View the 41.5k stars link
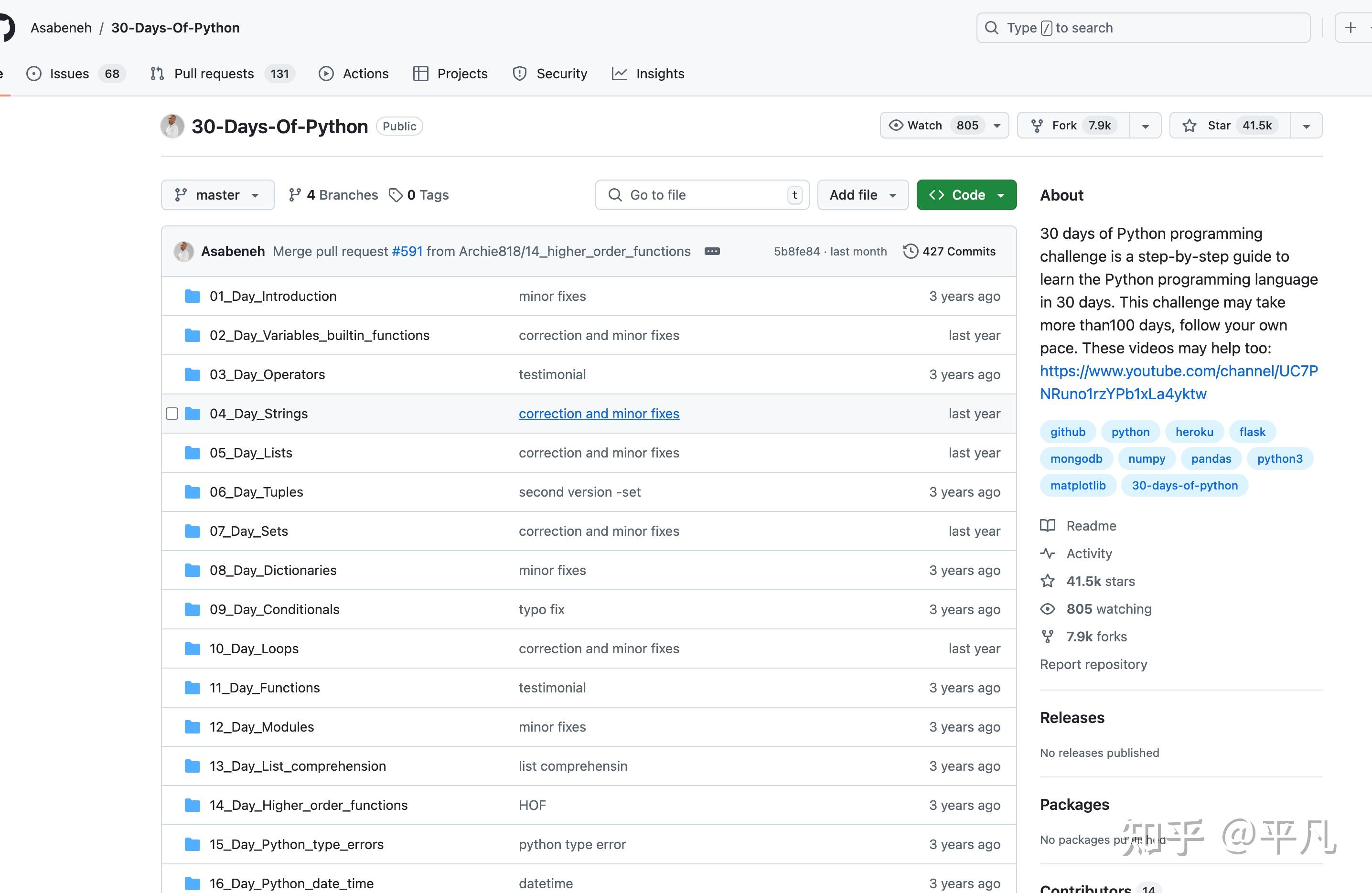The height and width of the screenshot is (893, 1372). [1088, 581]
